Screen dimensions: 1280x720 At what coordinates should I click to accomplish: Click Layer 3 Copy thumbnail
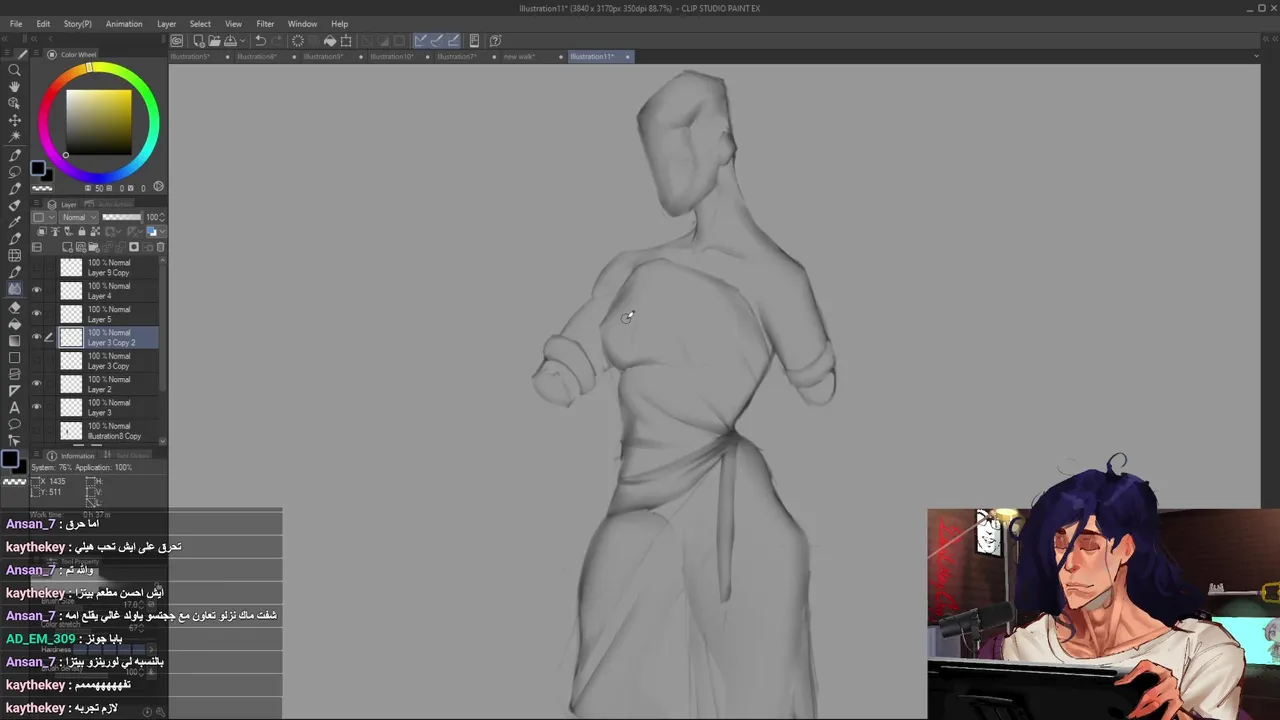pos(71,361)
